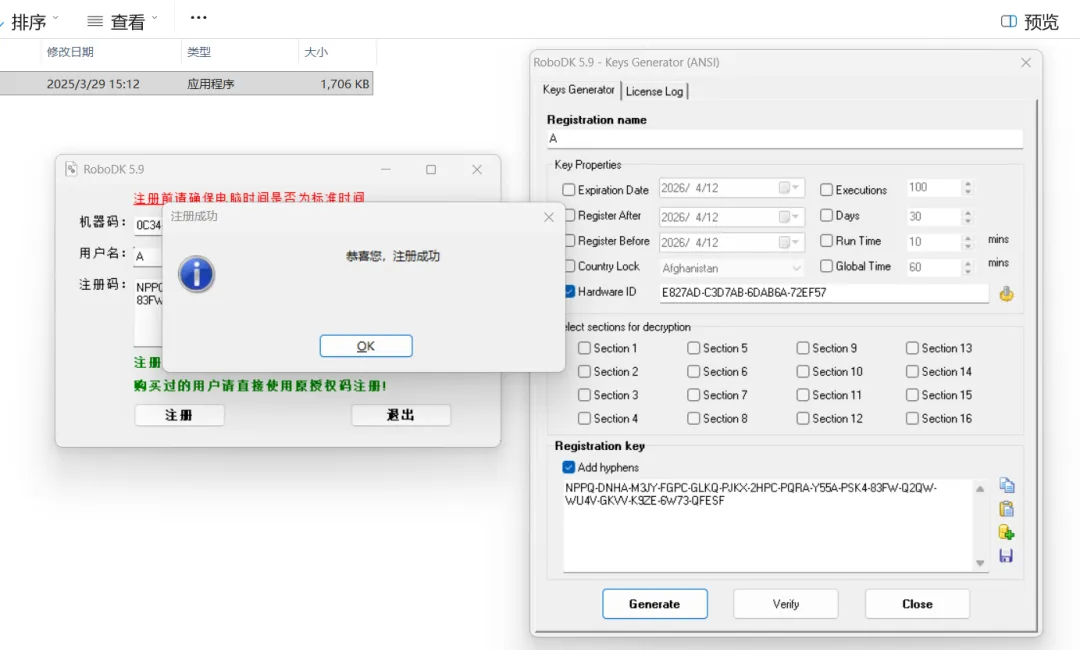Click the paste clipboard icon beside registration key

[x=1006, y=509]
